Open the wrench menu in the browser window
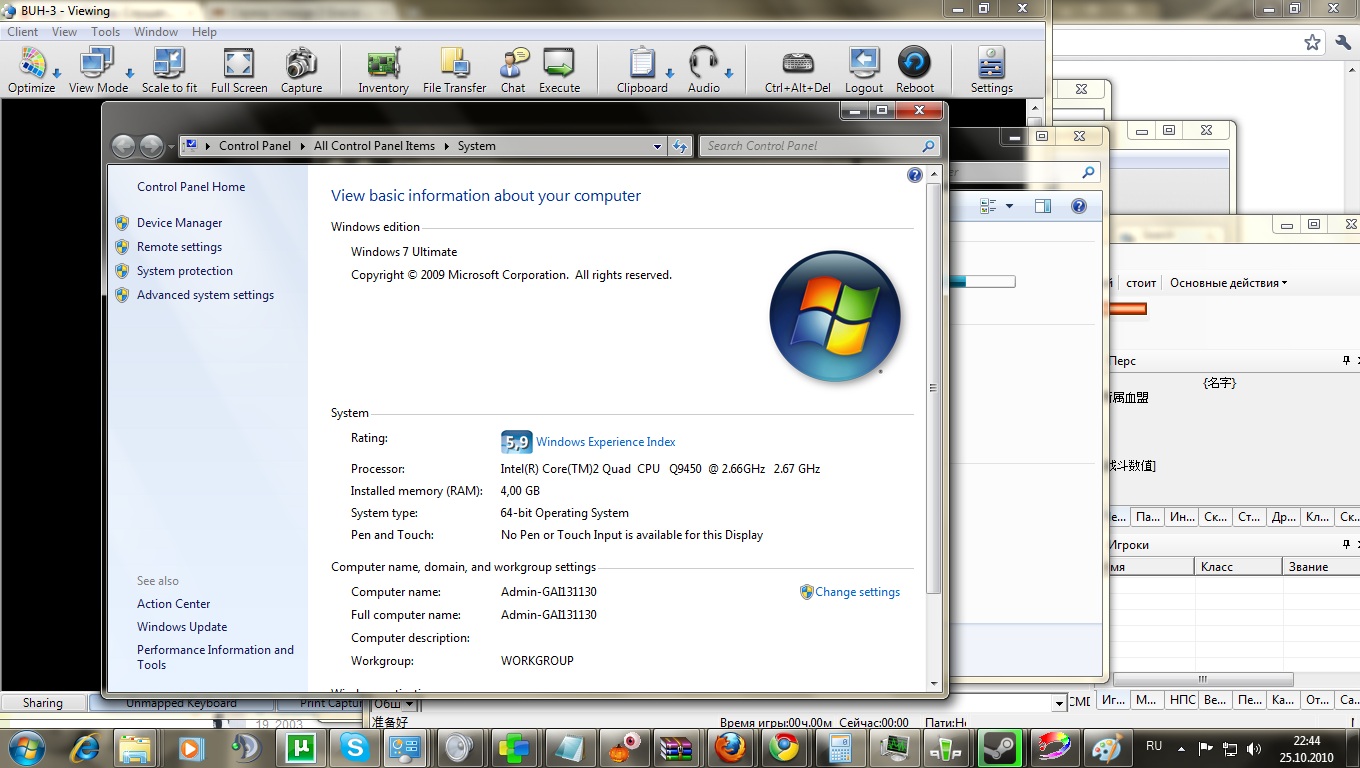This screenshot has height=768, width=1360. click(1344, 42)
